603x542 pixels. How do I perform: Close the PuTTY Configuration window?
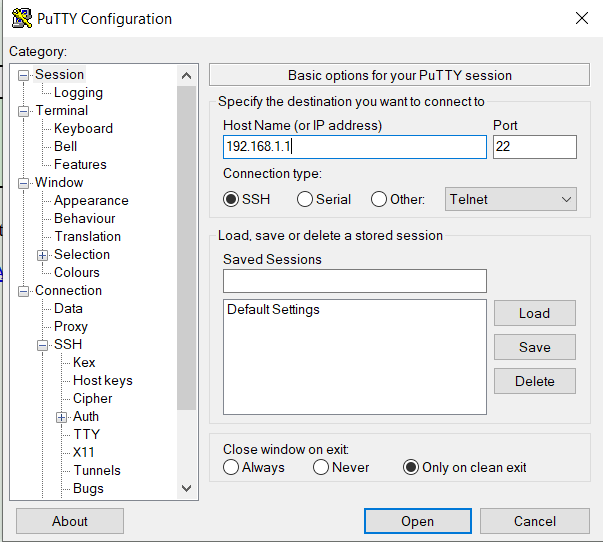581,18
